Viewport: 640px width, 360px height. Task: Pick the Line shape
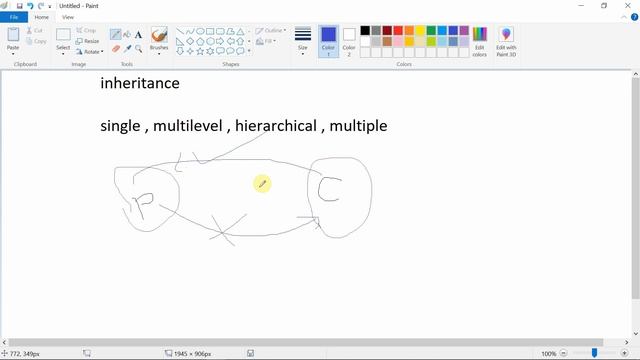pyautogui.click(x=180, y=31)
